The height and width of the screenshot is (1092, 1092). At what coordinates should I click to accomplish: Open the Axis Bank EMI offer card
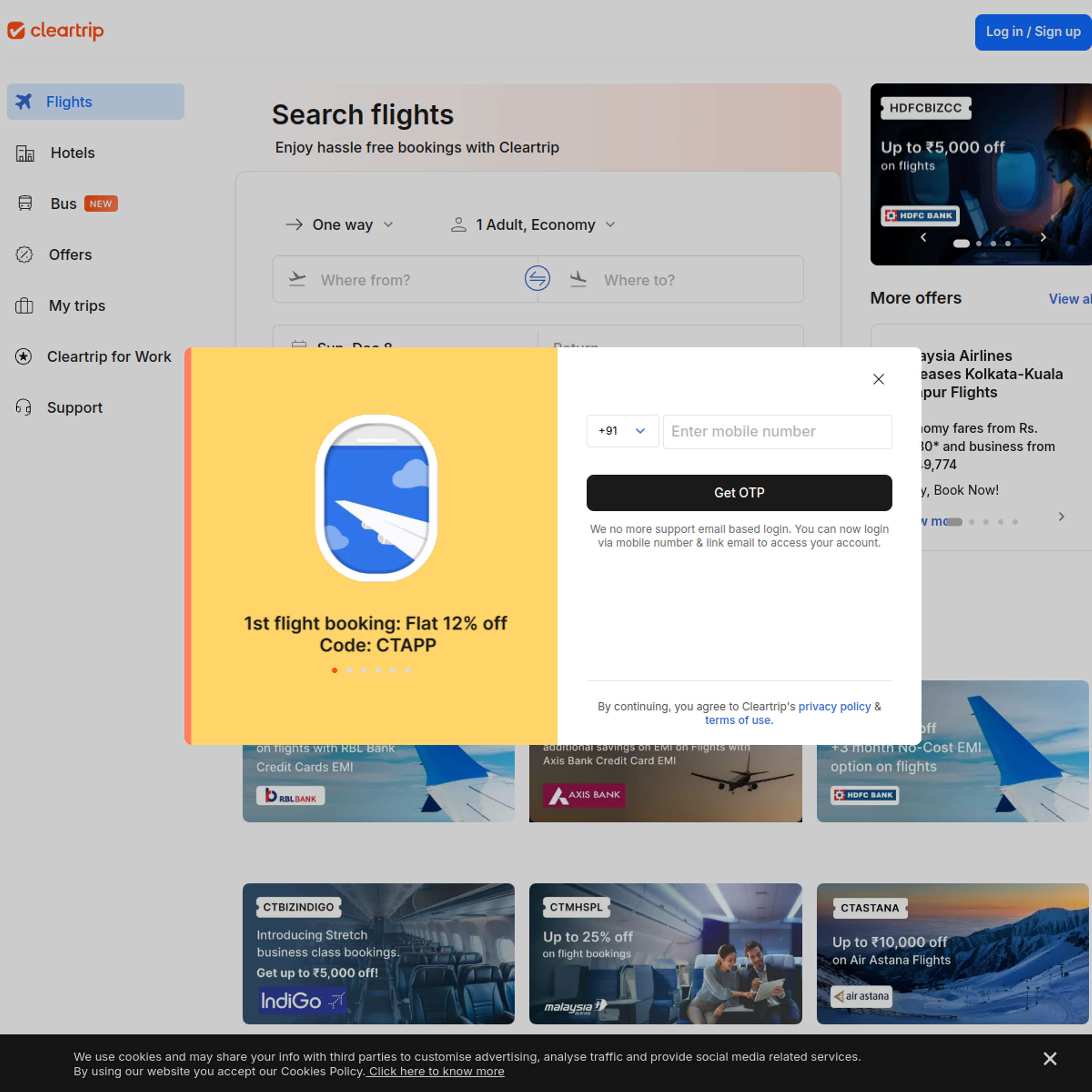665,783
